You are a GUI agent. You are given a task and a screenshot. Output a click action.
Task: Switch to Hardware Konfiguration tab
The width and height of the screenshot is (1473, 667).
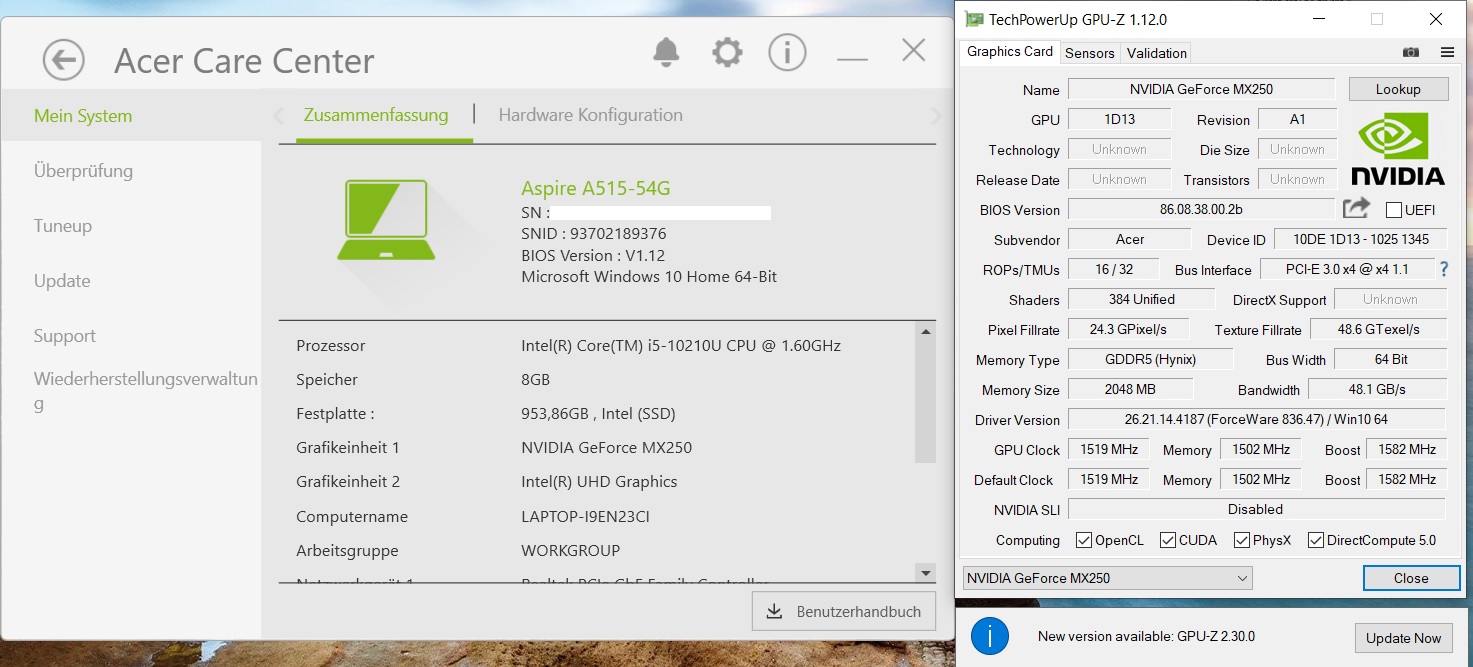pyautogui.click(x=591, y=115)
